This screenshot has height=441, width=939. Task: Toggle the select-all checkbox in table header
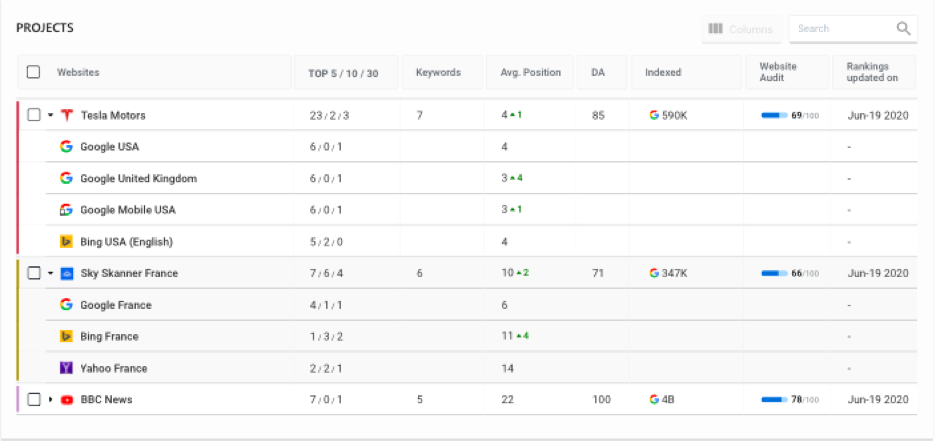(x=34, y=72)
